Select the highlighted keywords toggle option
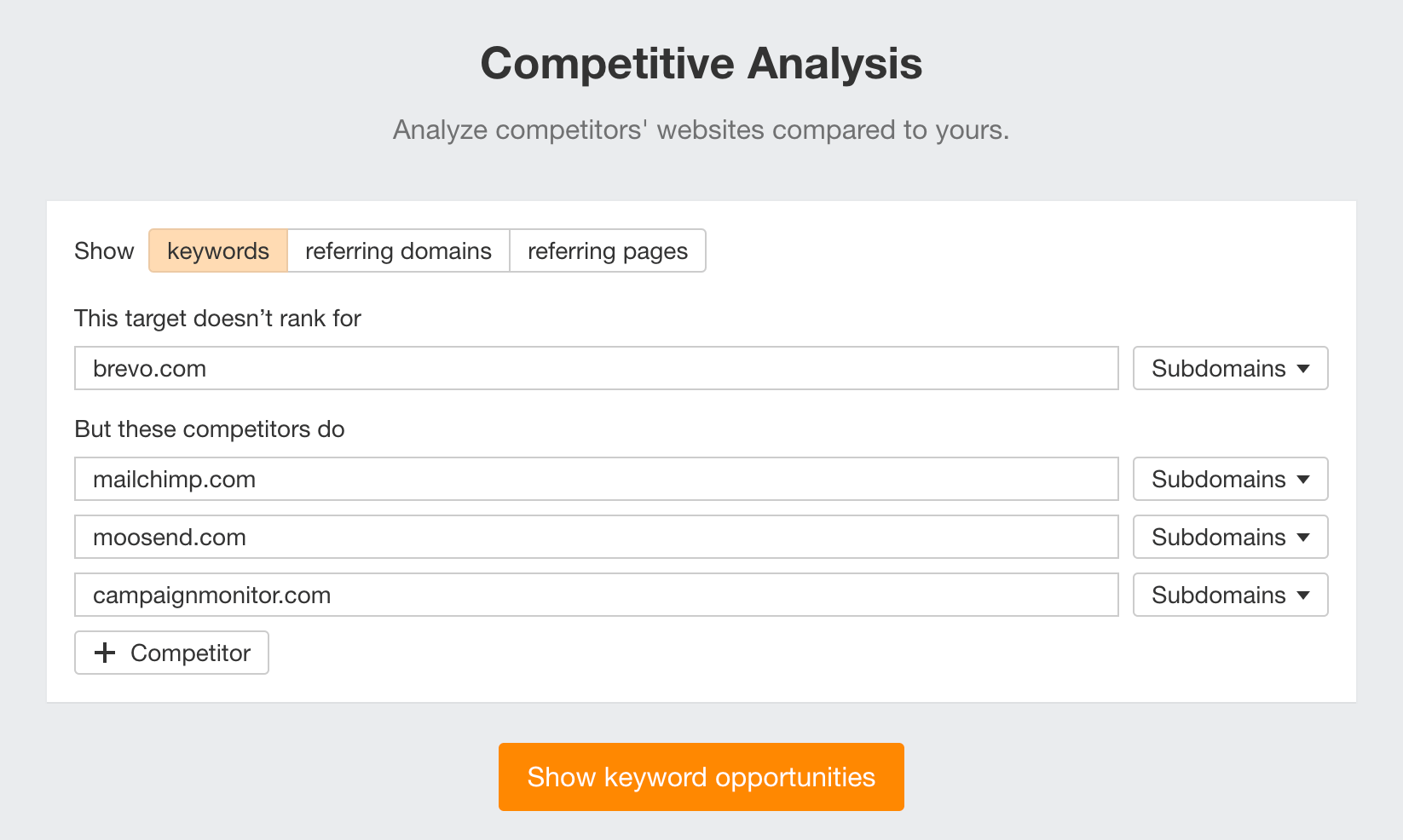 pyautogui.click(x=217, y=250)
